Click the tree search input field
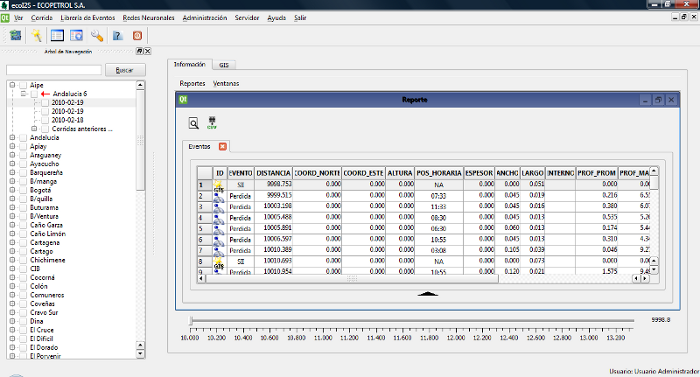700x377 pixels. [x=54, y=70]
